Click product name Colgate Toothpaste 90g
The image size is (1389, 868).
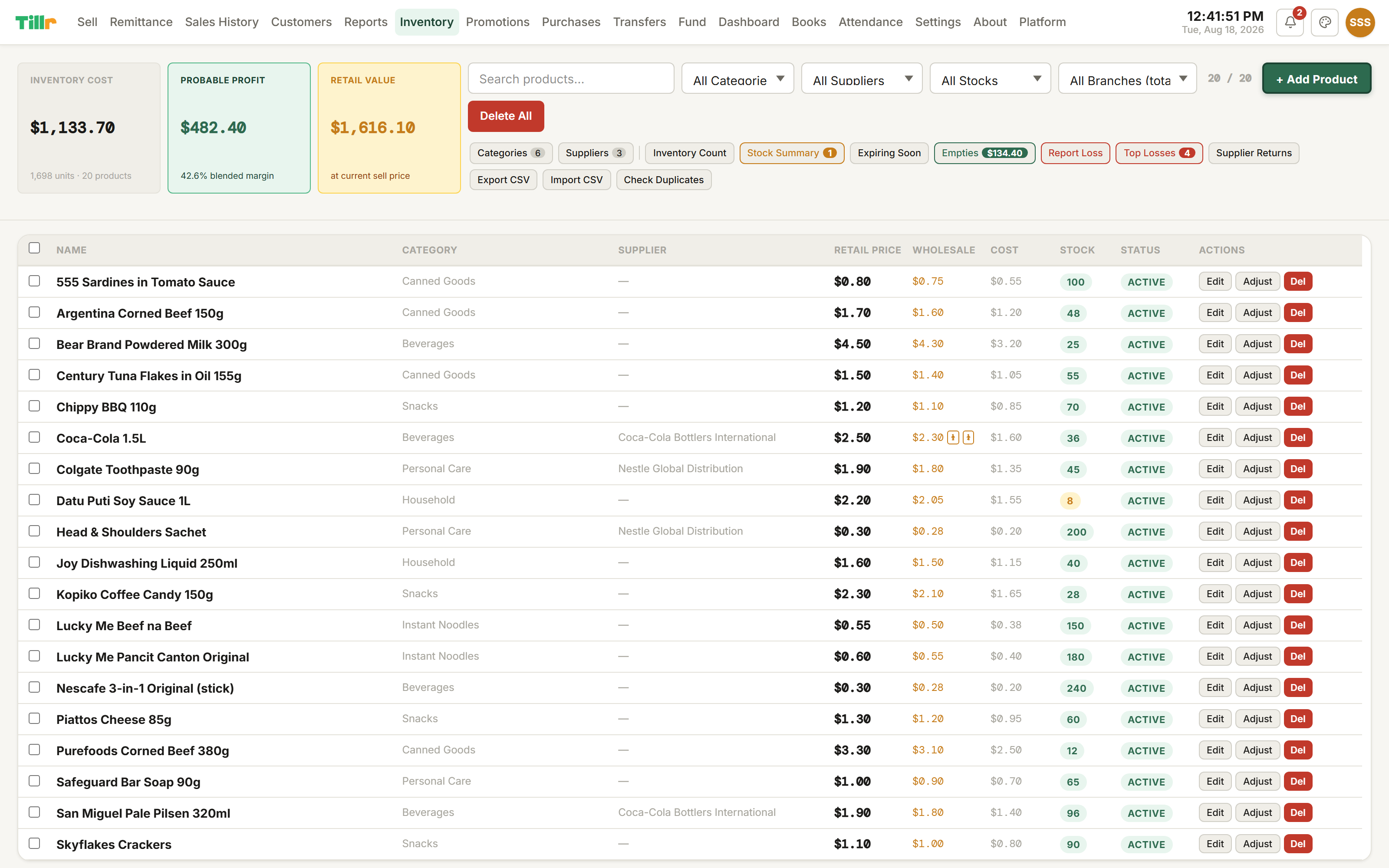tap(128, 470)
